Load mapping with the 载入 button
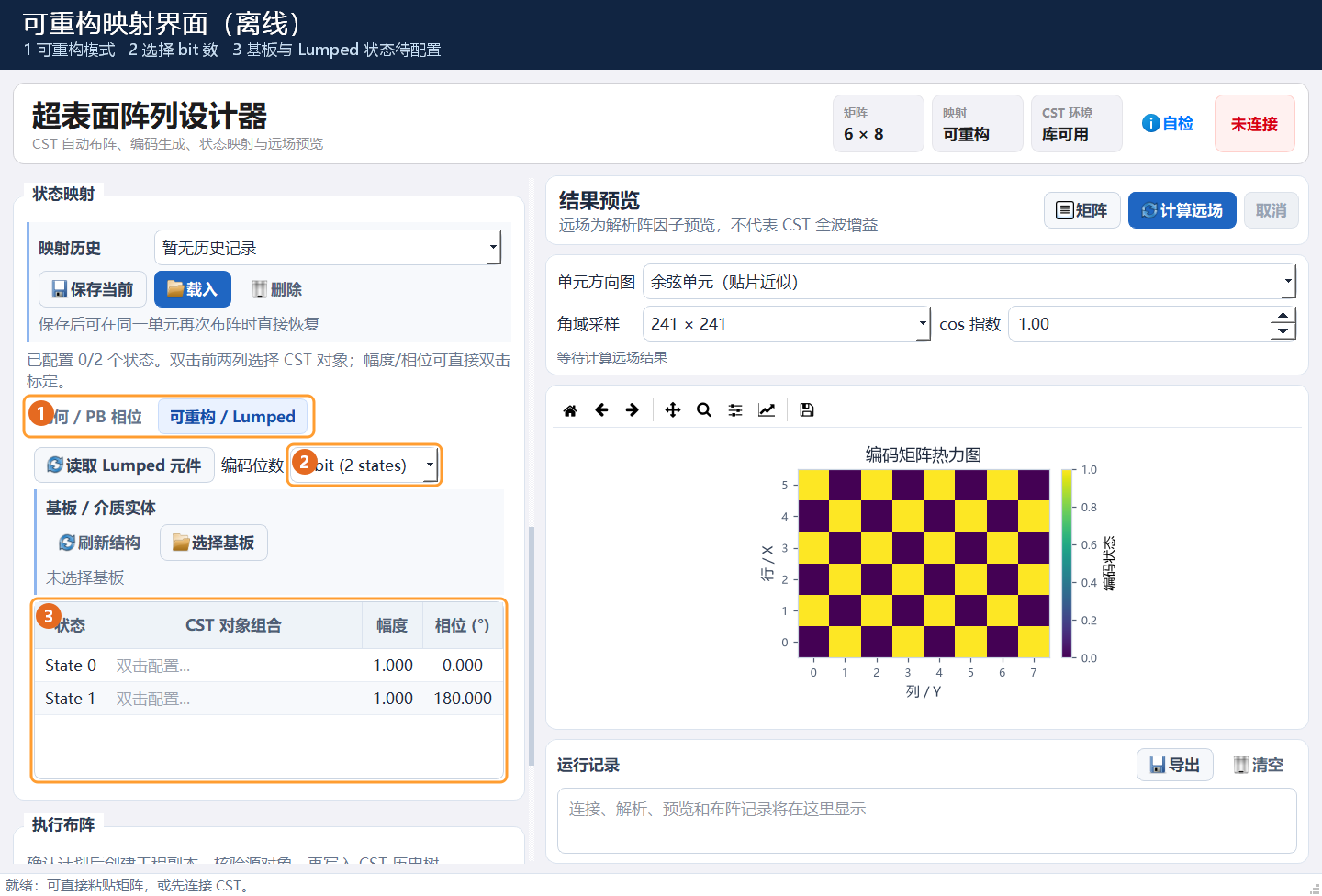1322x896 pixels. [193, 289]
